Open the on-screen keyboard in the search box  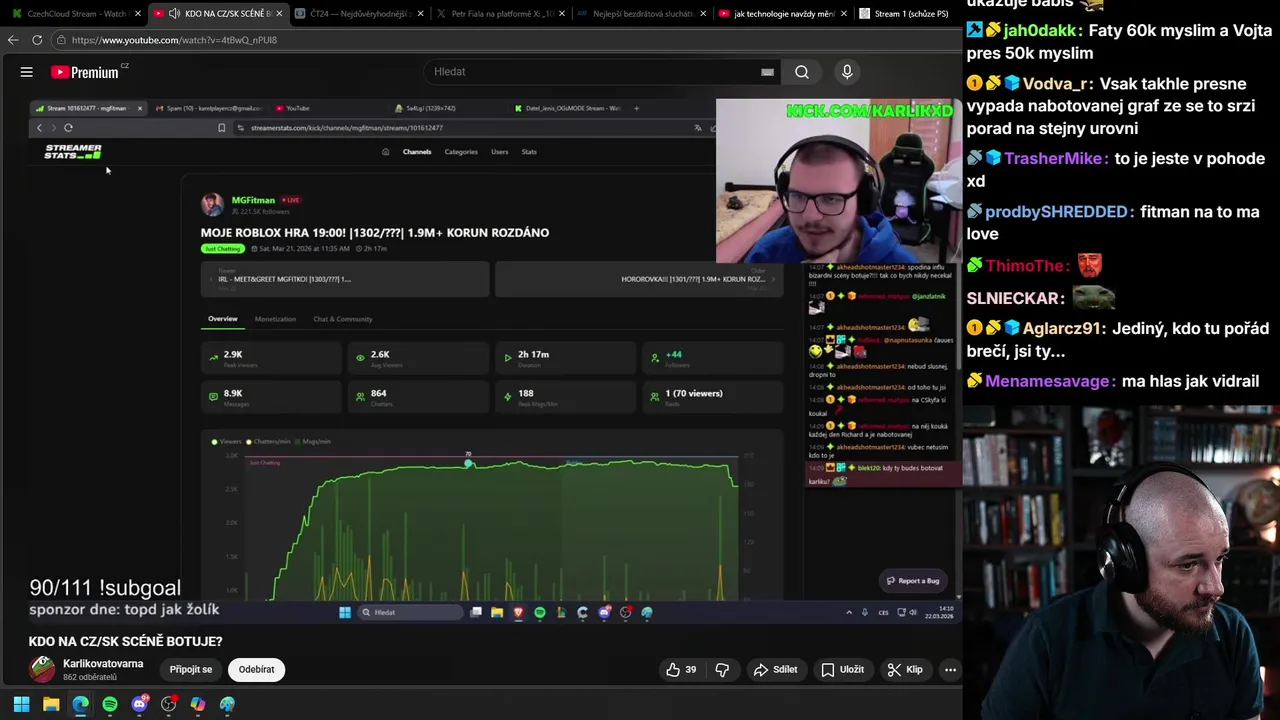[x=767, y=72]
